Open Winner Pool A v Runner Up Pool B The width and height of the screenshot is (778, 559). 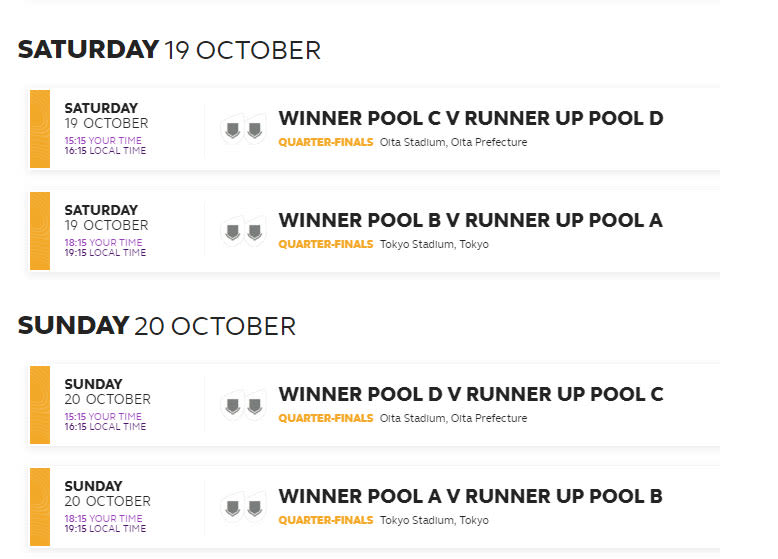click(x=470, y=497)
